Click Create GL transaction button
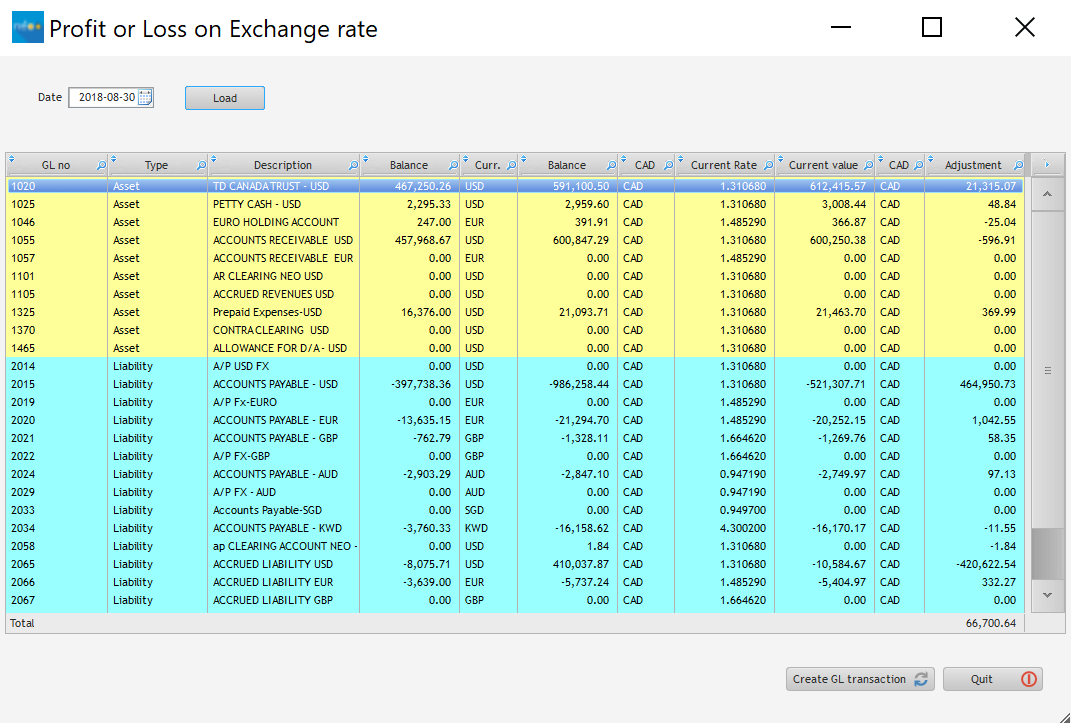Image resolution: width=1071 pixels, height=723 pixels. pos(860,679)
